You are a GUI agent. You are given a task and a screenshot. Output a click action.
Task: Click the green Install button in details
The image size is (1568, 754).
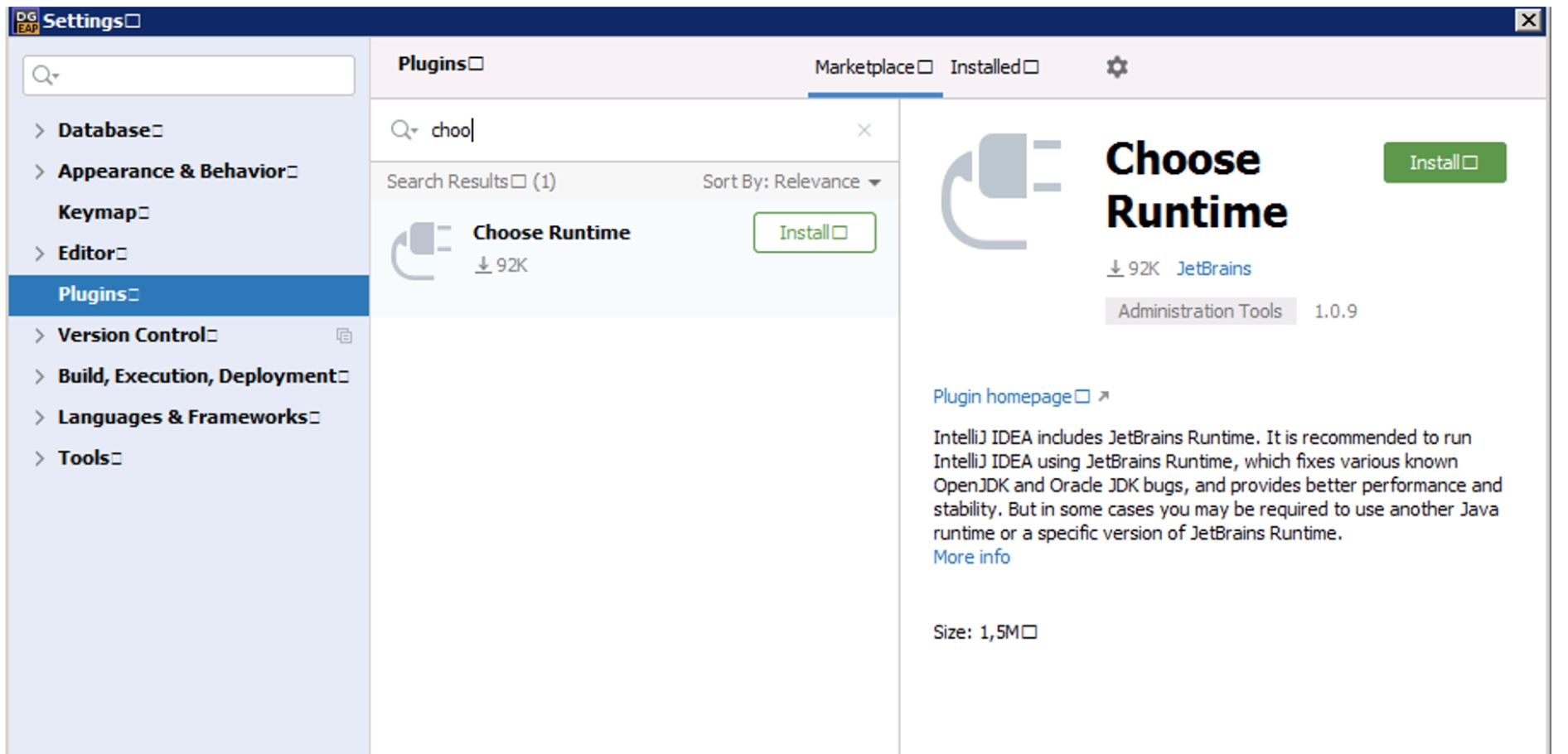point(1445,162)
